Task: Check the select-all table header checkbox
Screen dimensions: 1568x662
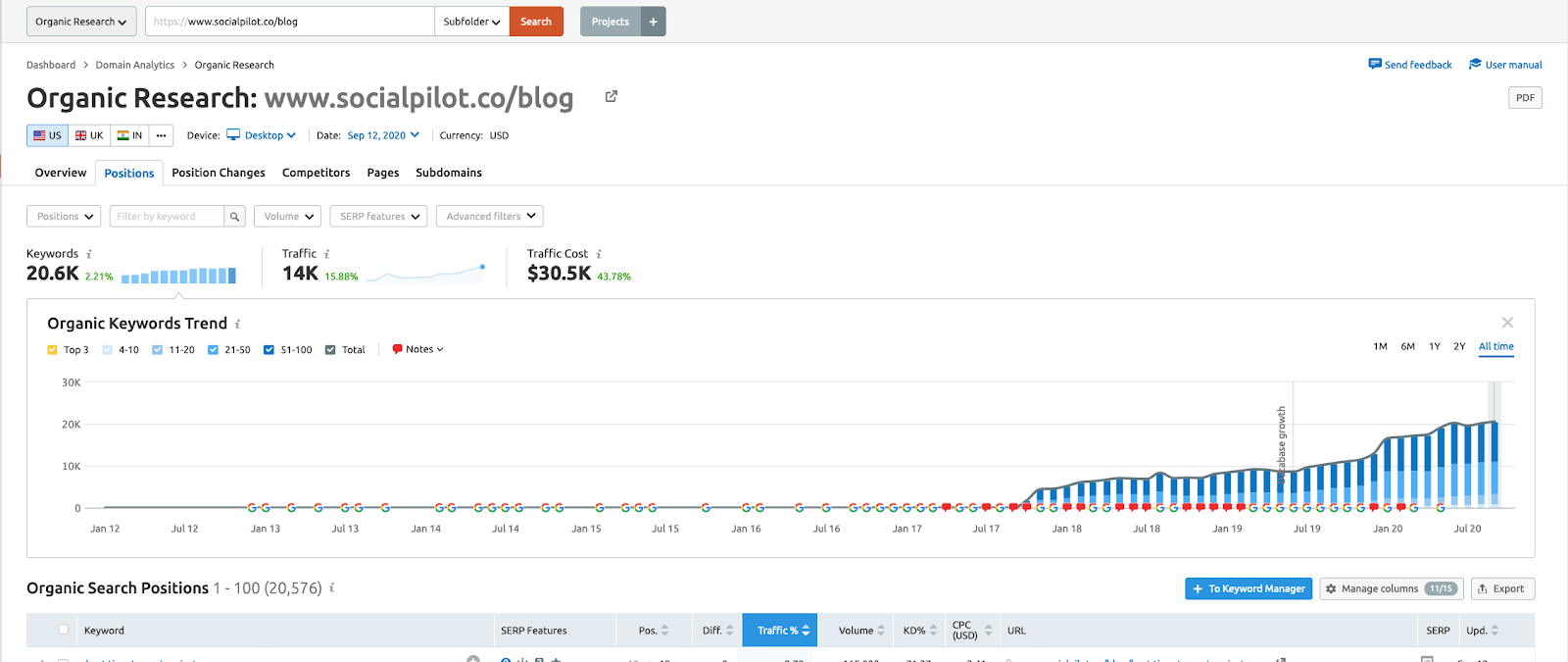Action: pos(64,630)
